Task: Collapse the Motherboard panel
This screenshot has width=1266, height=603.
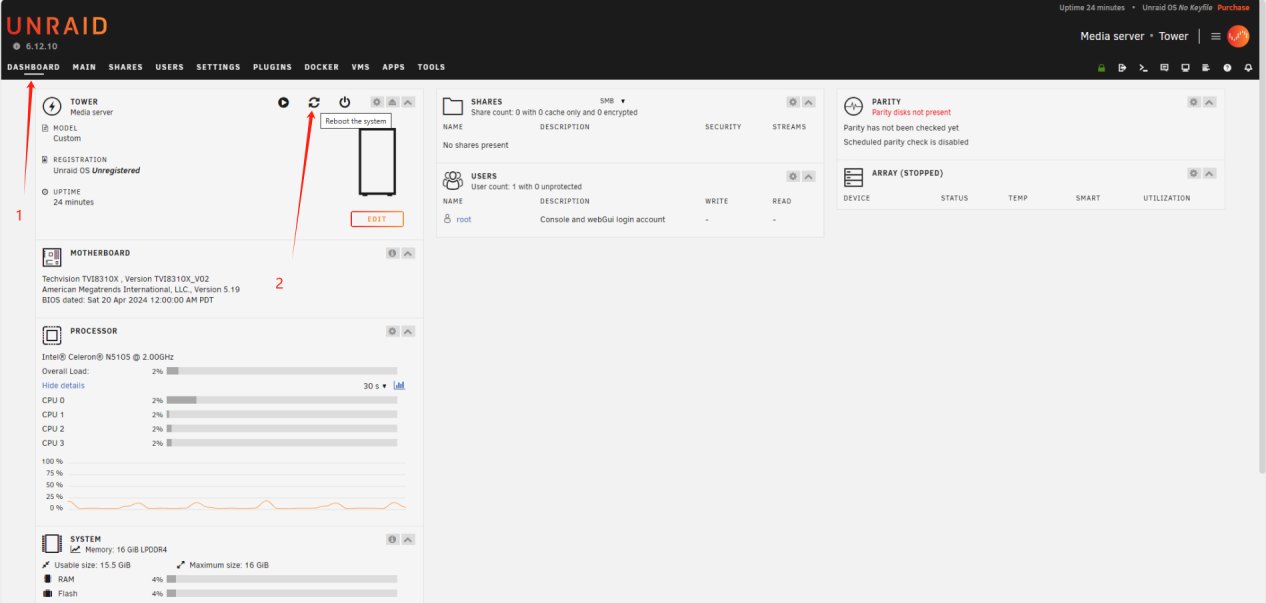Action: click(x=408, y=254)
